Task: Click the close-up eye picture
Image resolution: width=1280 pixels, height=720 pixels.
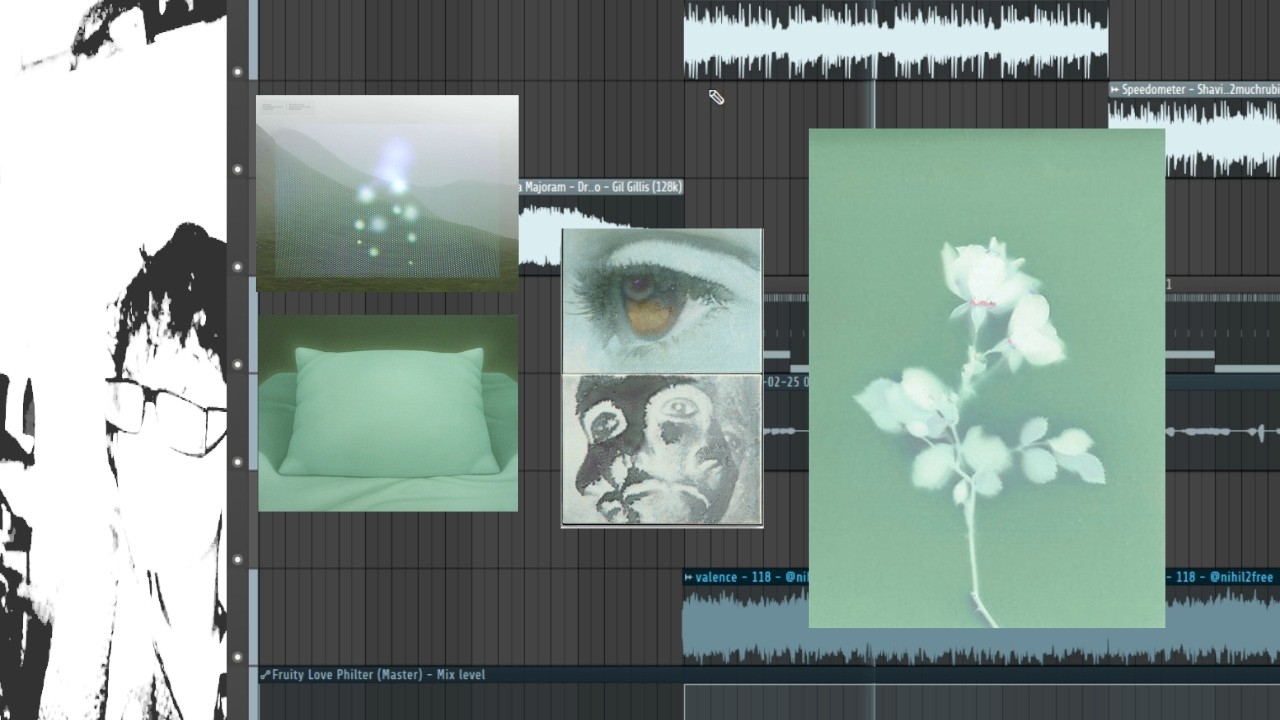Action: (x=662, y=301)
